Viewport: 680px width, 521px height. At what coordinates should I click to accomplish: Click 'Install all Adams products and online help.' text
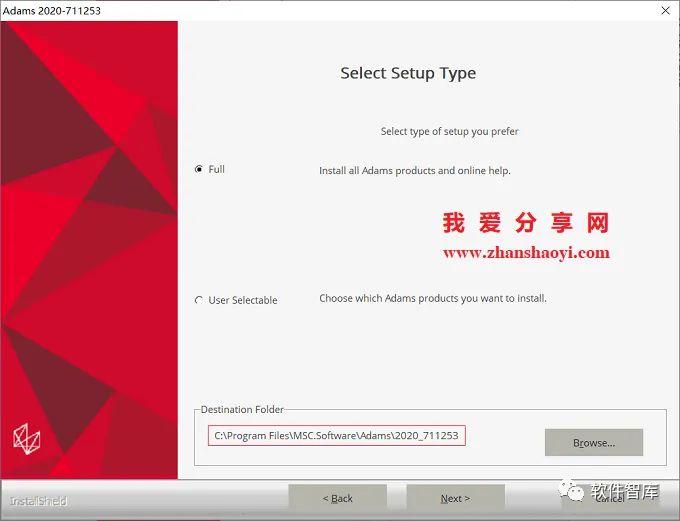[415, 170]
